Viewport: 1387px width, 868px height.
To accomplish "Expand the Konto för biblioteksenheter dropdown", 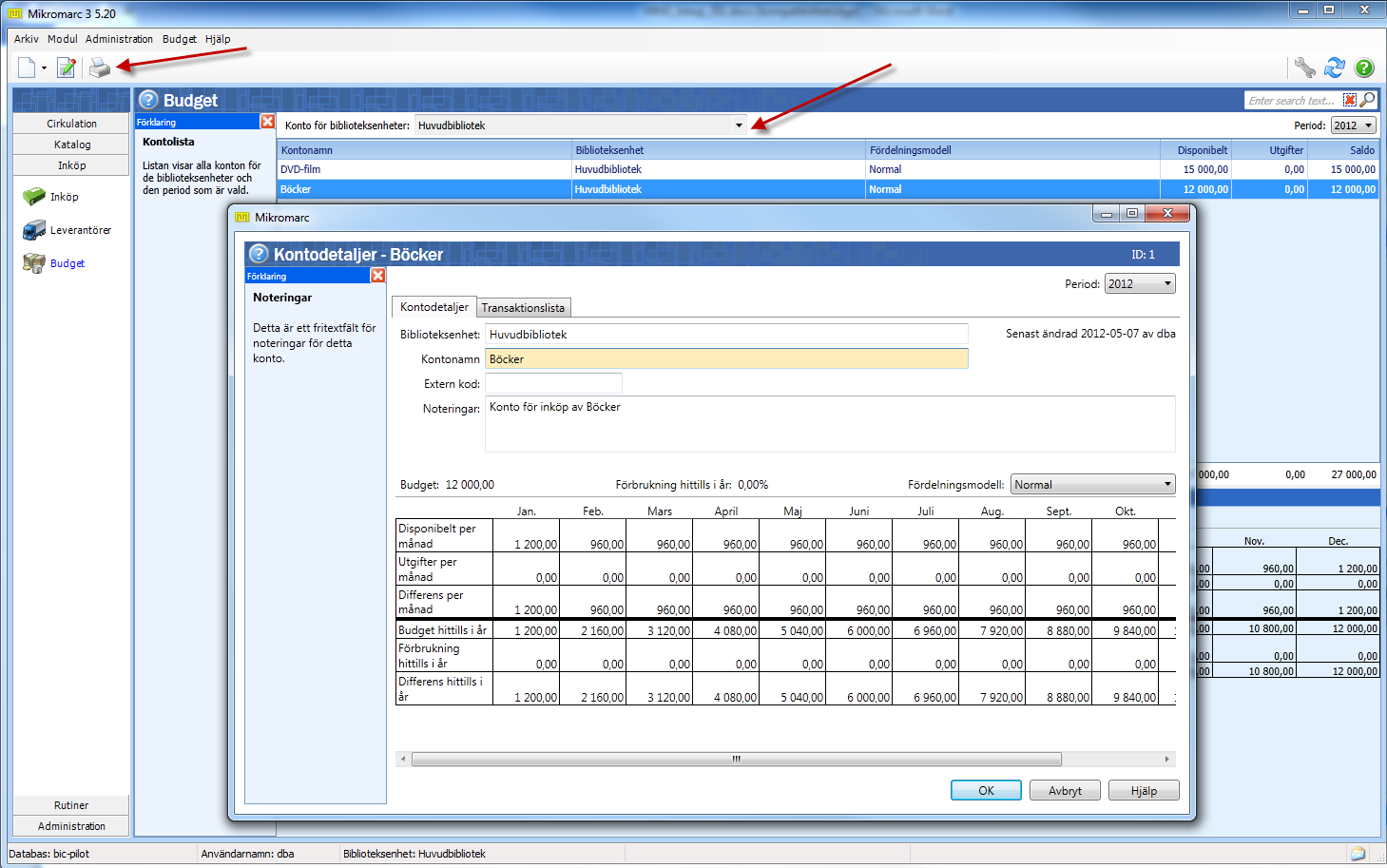I will 739,125.
